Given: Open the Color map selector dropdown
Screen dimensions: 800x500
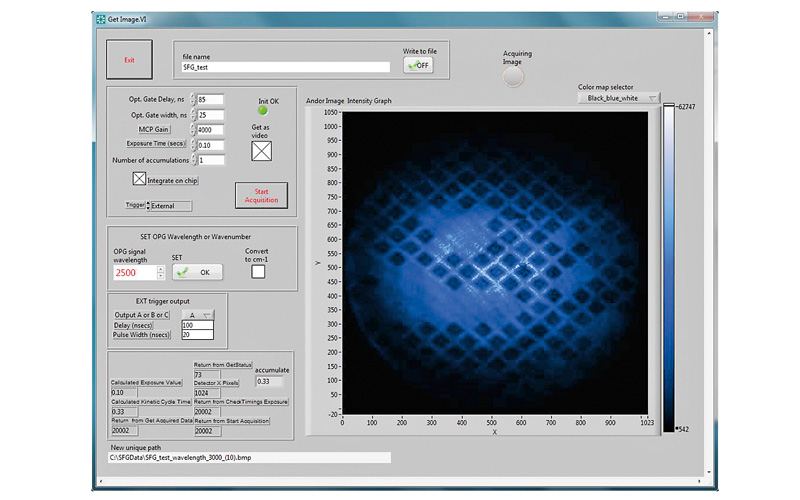Looking at the screenshot, I should tap(621, 98).
